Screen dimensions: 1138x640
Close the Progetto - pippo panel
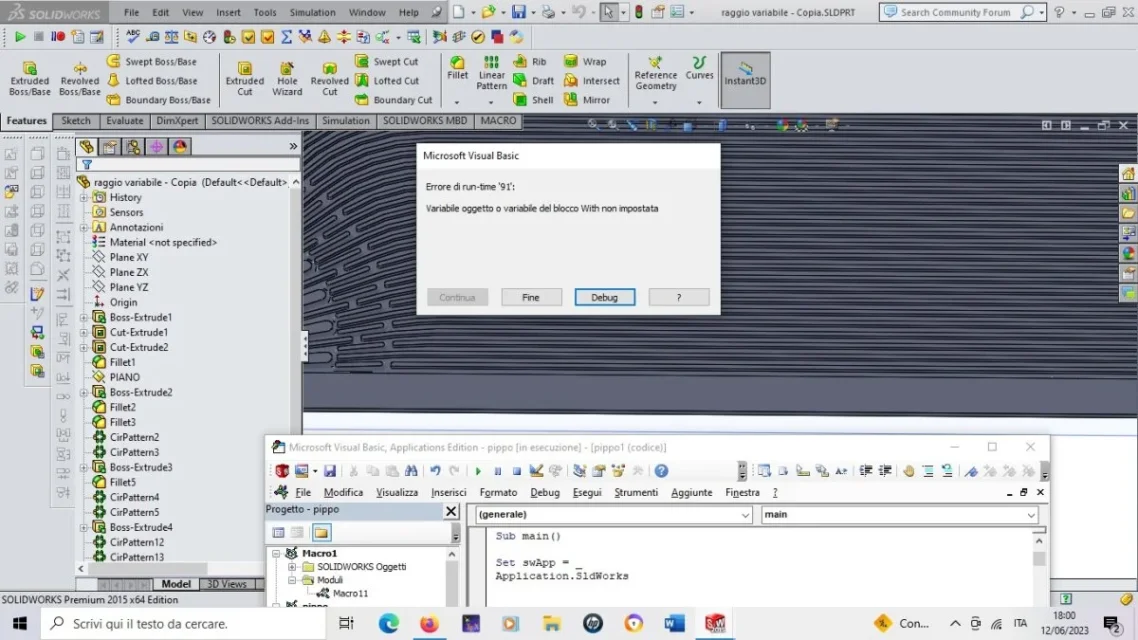click(451, 512)
